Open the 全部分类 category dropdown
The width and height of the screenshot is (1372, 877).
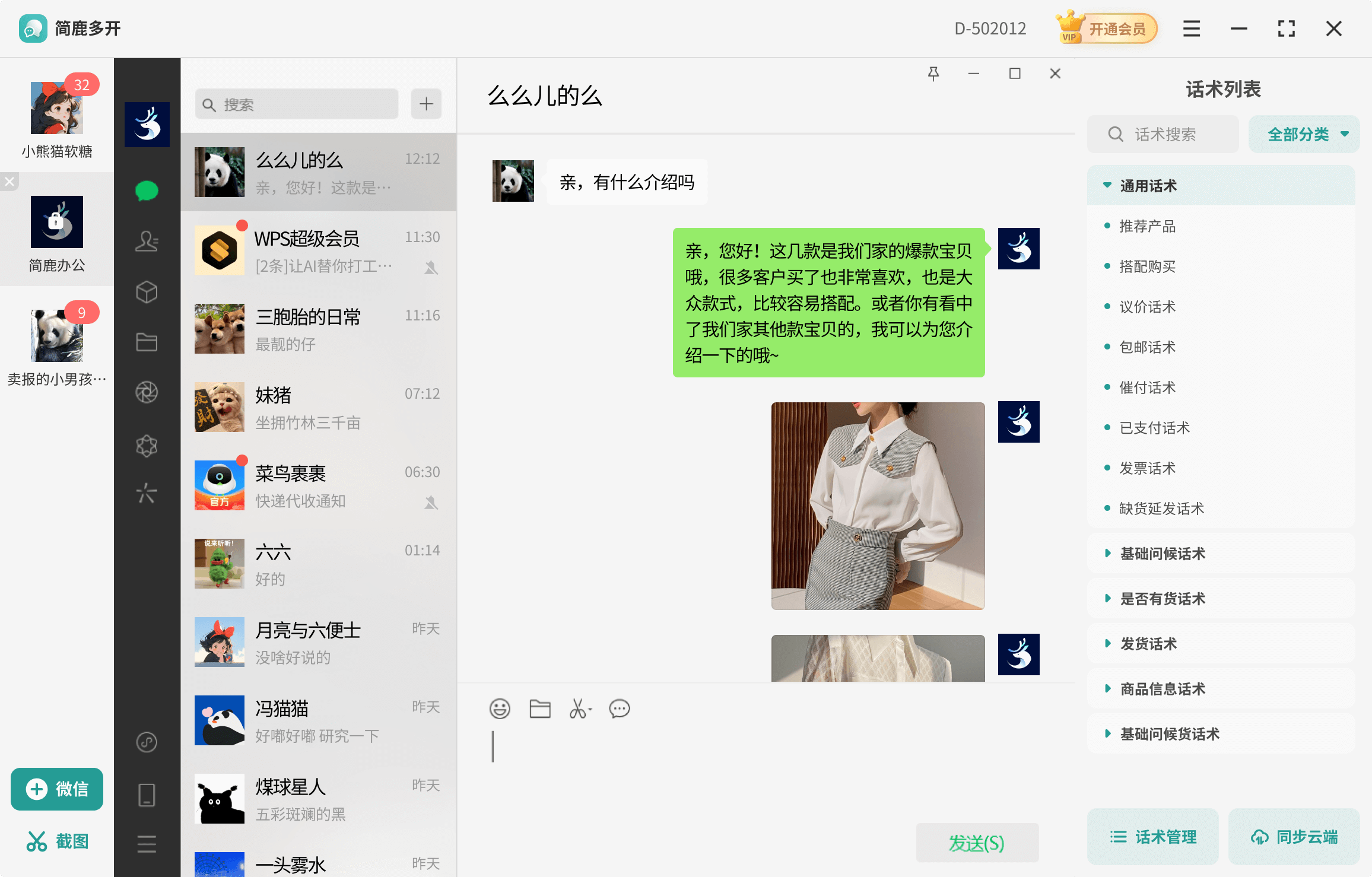[1304, 134]
